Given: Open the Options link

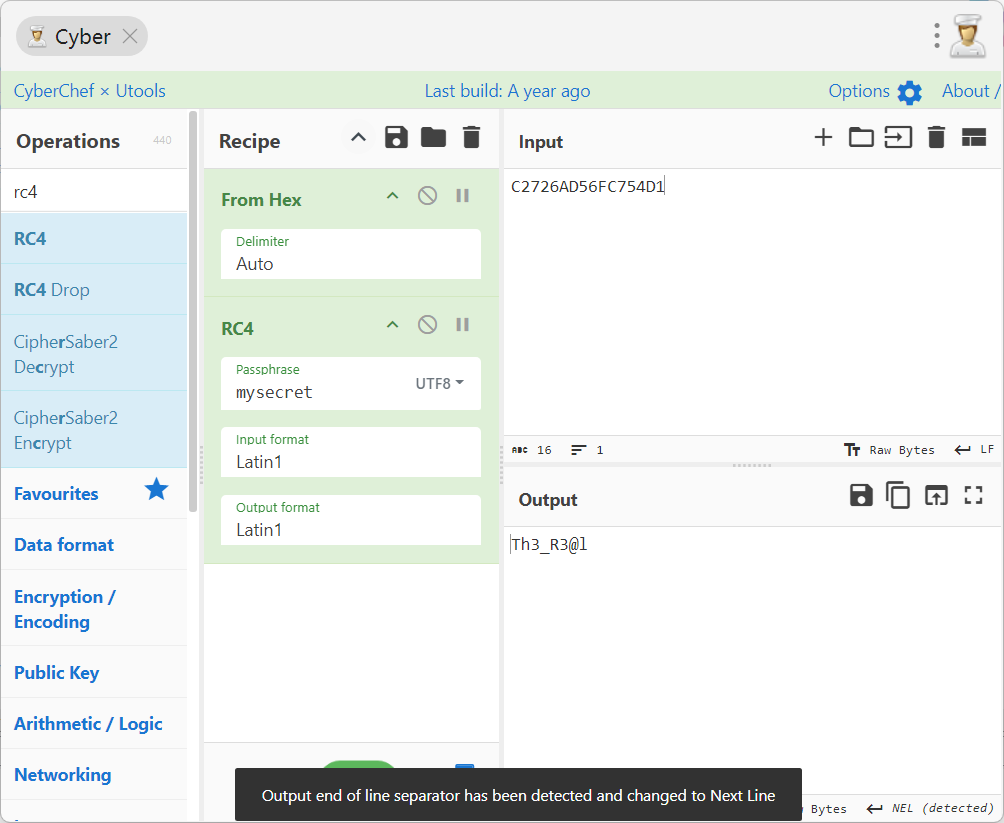Looking at the screenshot, I should (859, 91).
